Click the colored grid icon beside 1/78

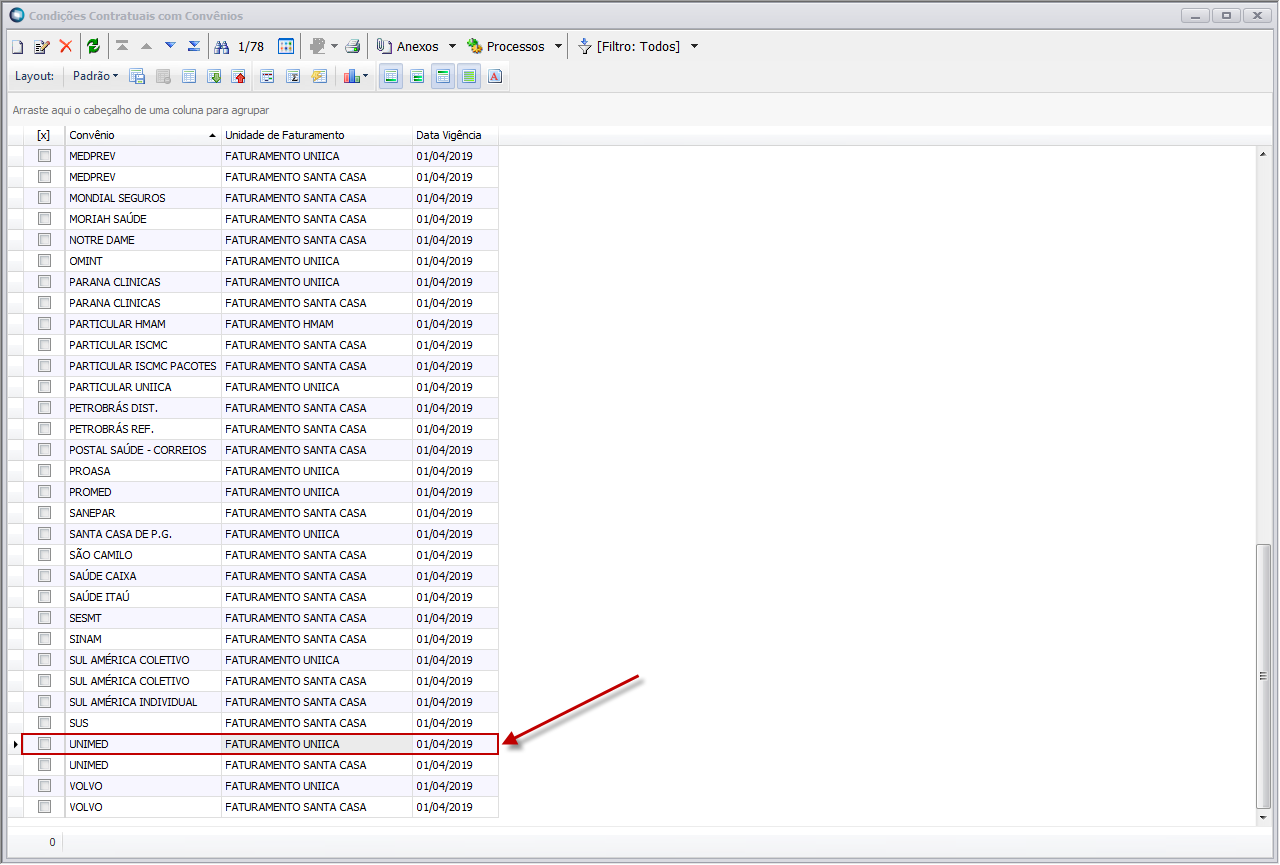(x=286, y=46)
